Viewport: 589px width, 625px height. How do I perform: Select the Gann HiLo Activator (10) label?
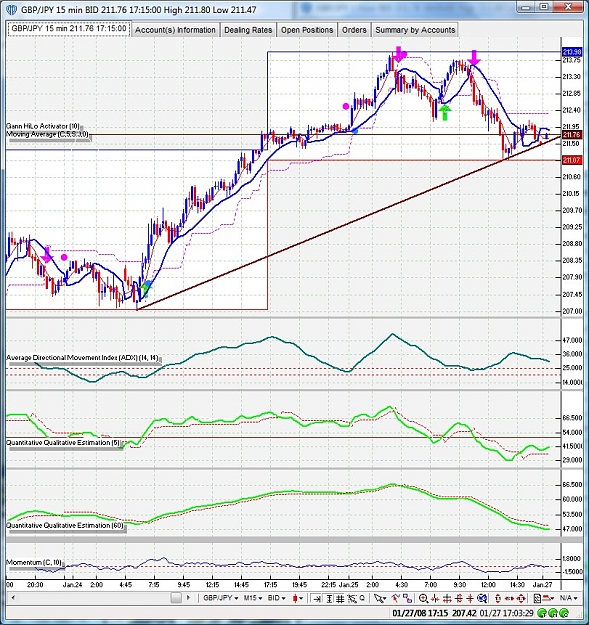tap(43, 126)
